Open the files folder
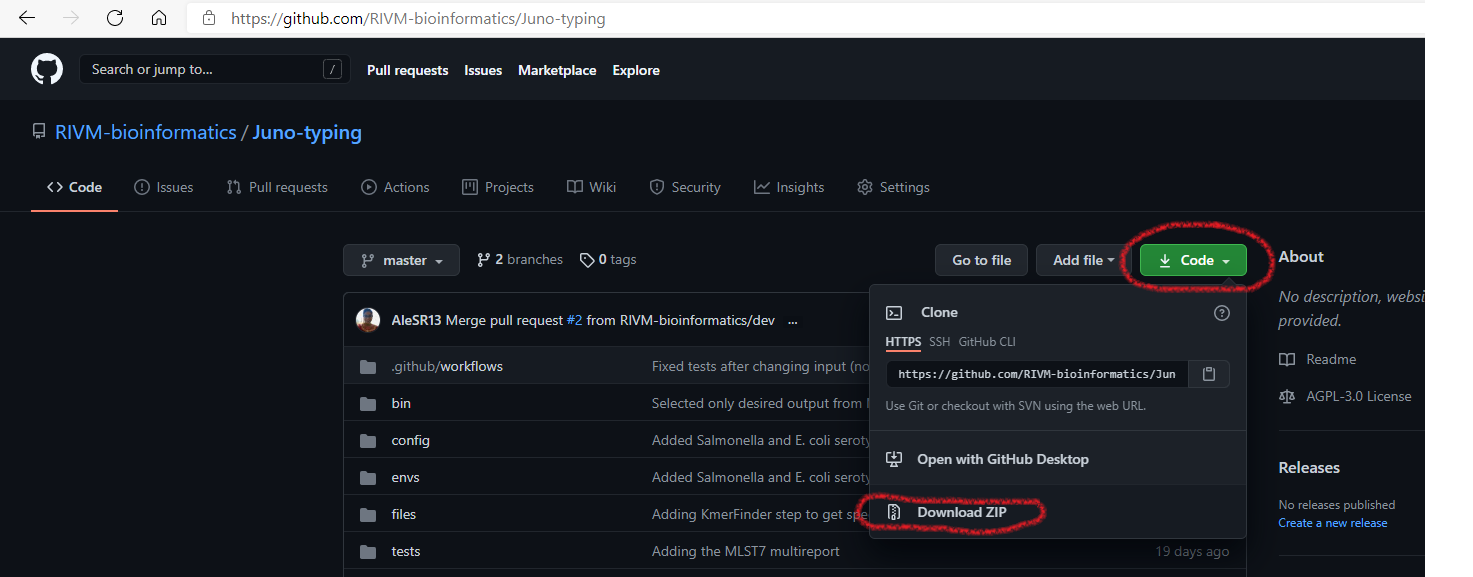The width and height of the screenshot is (1473, 577). [x=404, y=514]
